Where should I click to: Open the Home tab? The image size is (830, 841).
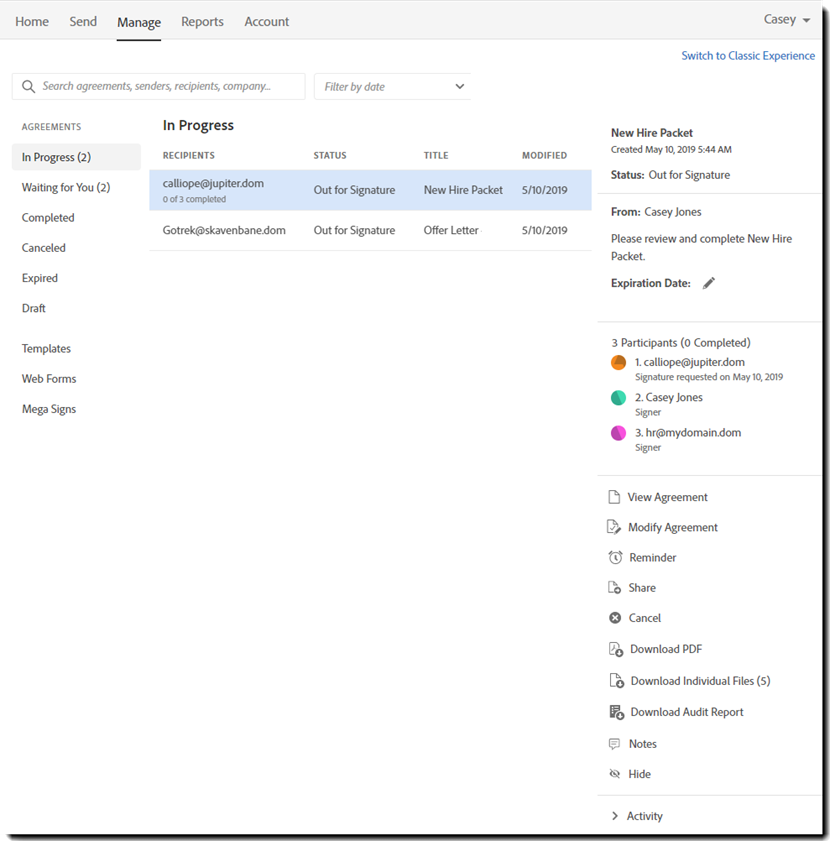(31, 21)
